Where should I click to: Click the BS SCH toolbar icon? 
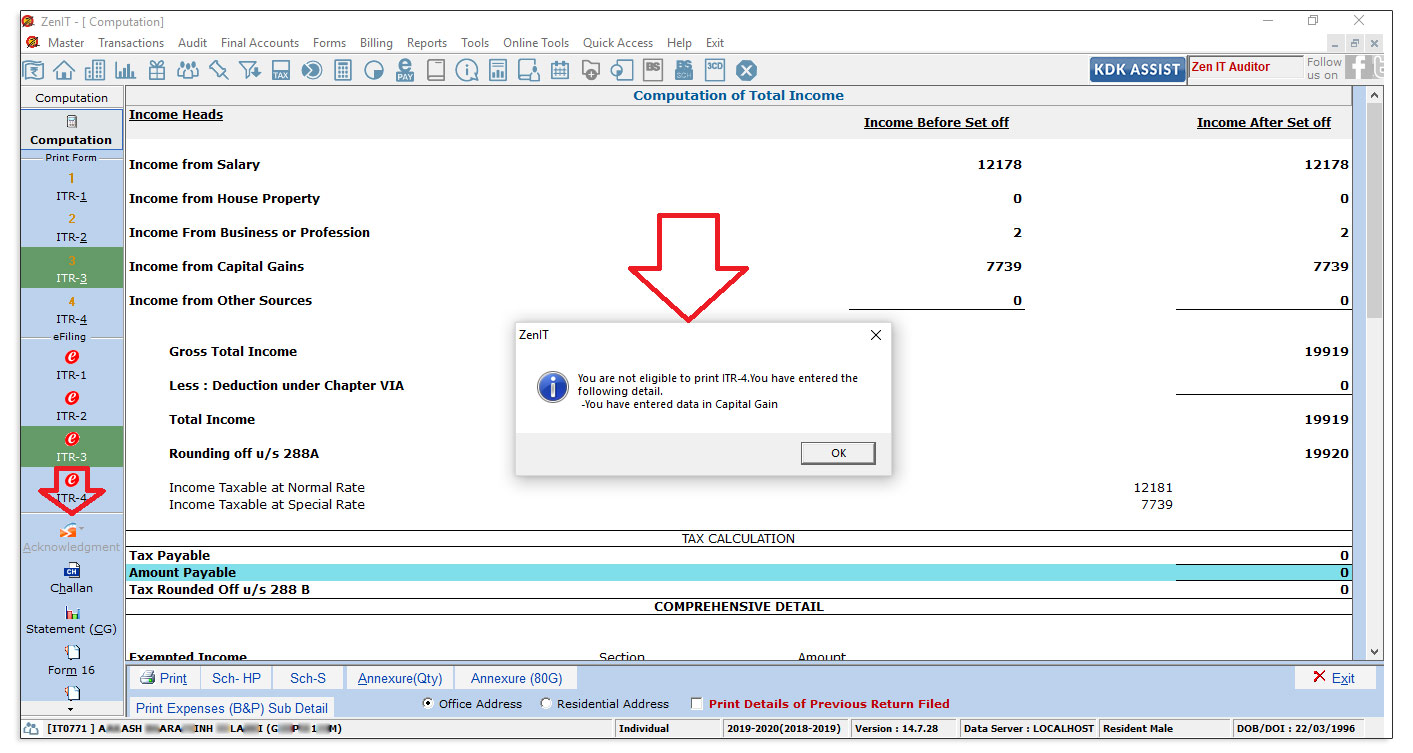(684, 69)
